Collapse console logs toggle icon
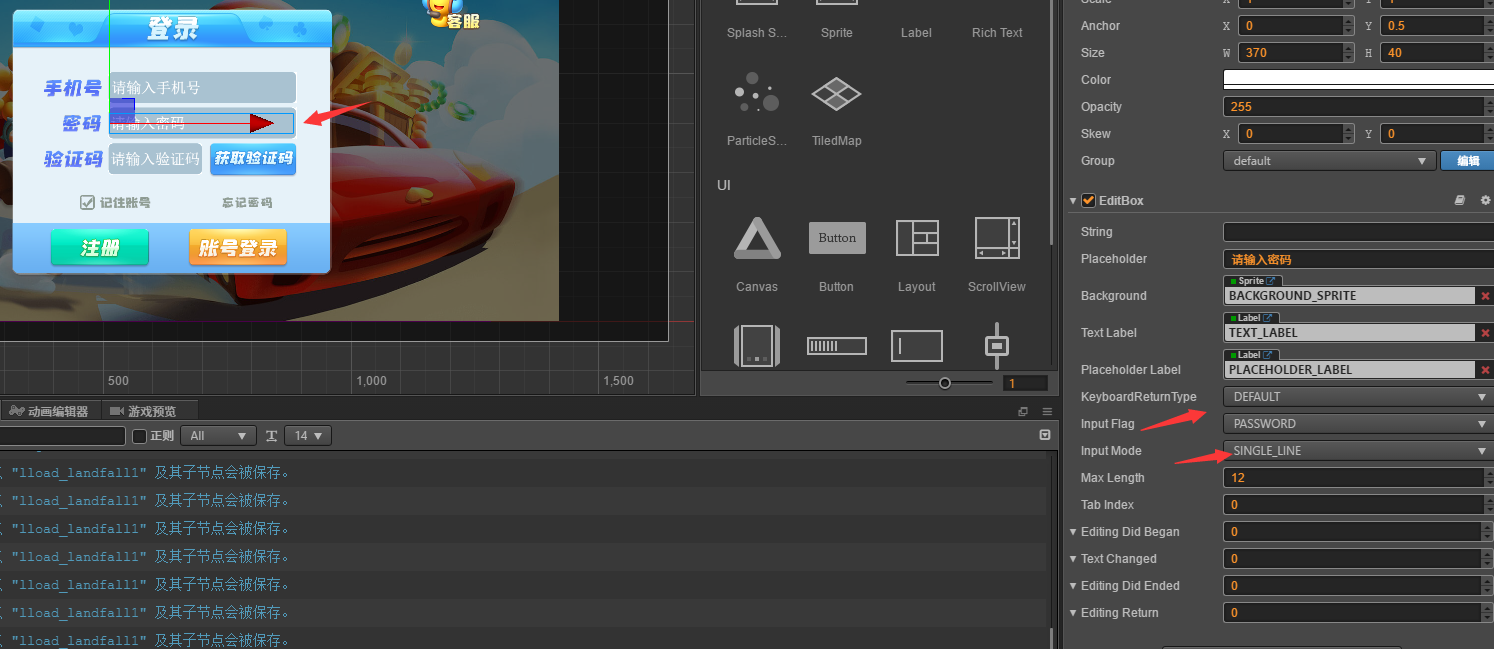 point(1045,435)
